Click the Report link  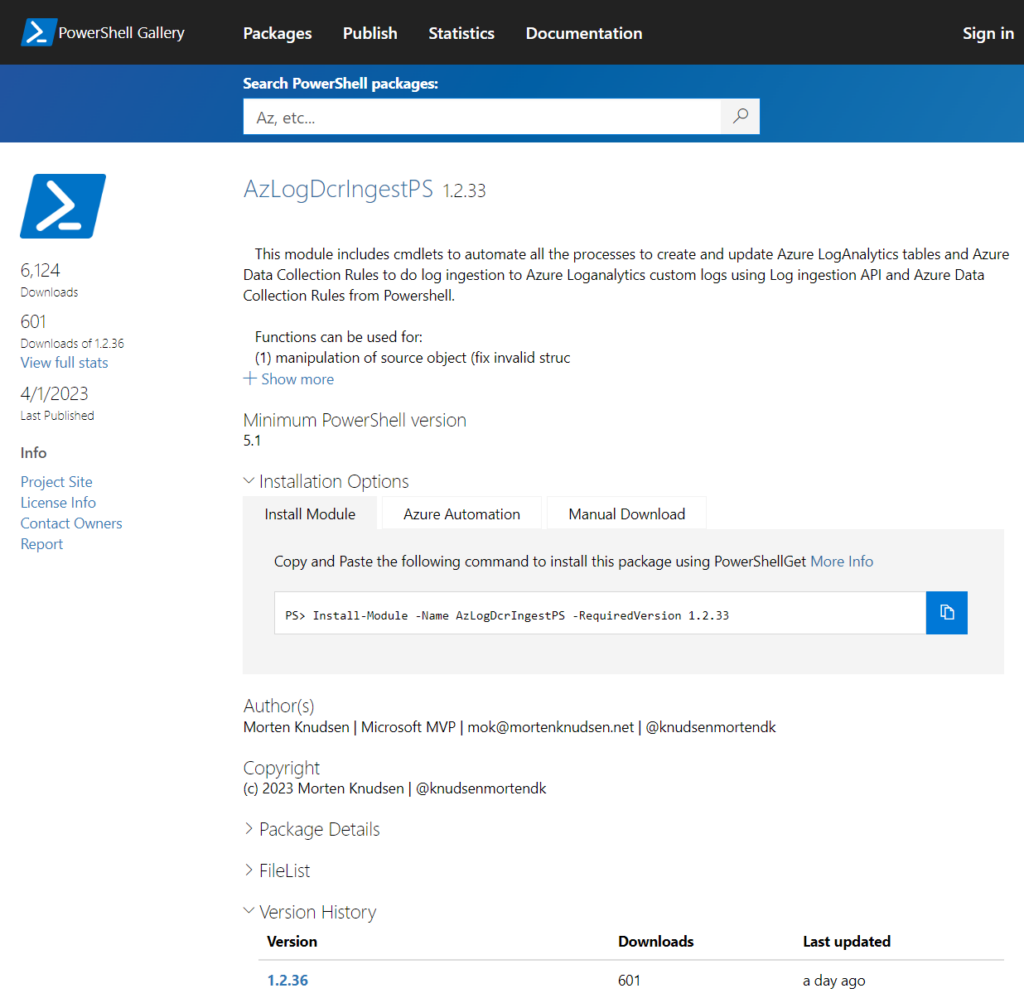[42, 544]
